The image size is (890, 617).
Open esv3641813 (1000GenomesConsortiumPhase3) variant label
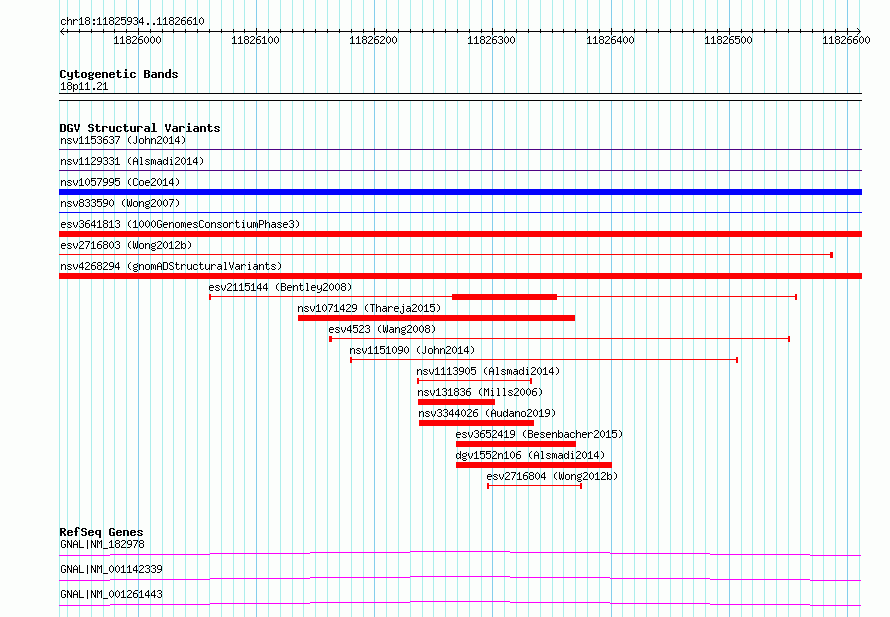click(x=180, y=224)
